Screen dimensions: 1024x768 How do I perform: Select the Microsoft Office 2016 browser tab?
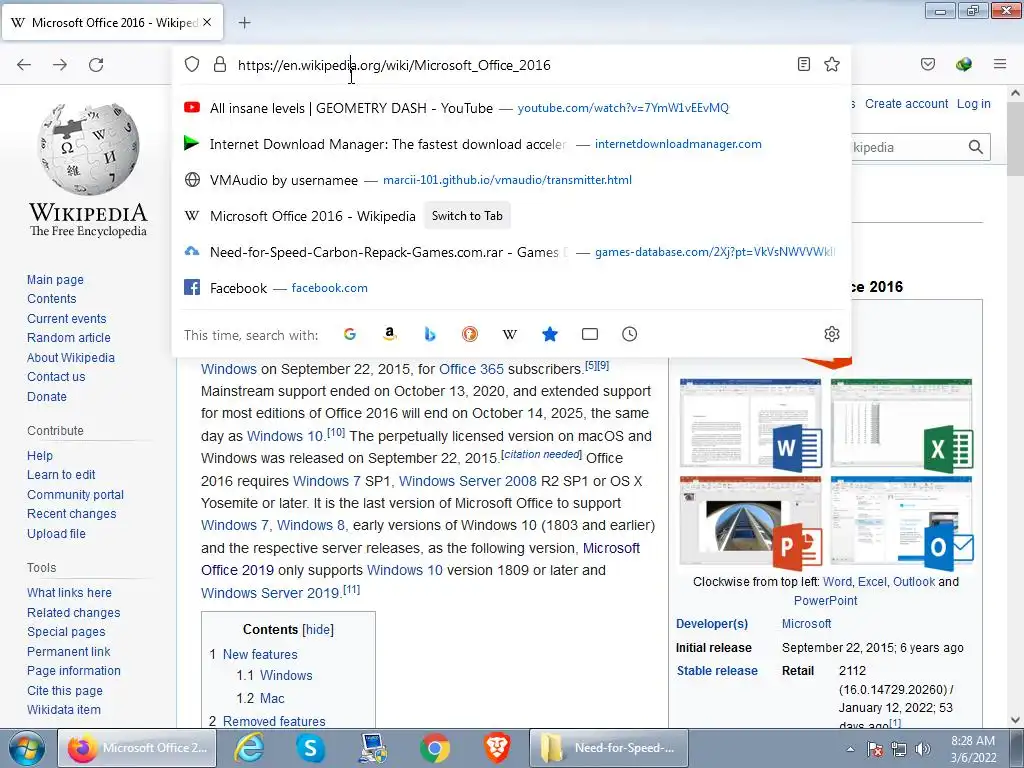coord(112,23)
